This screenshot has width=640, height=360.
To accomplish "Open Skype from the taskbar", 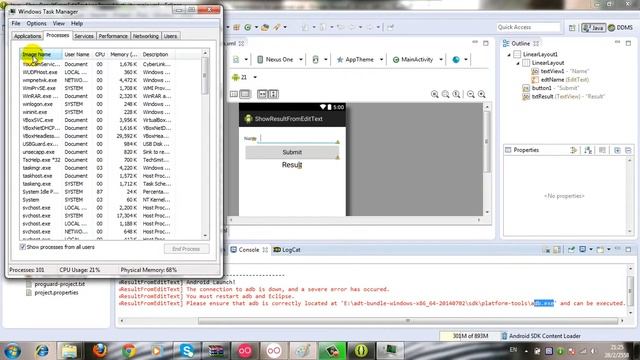I will click(x=187, y=350).
